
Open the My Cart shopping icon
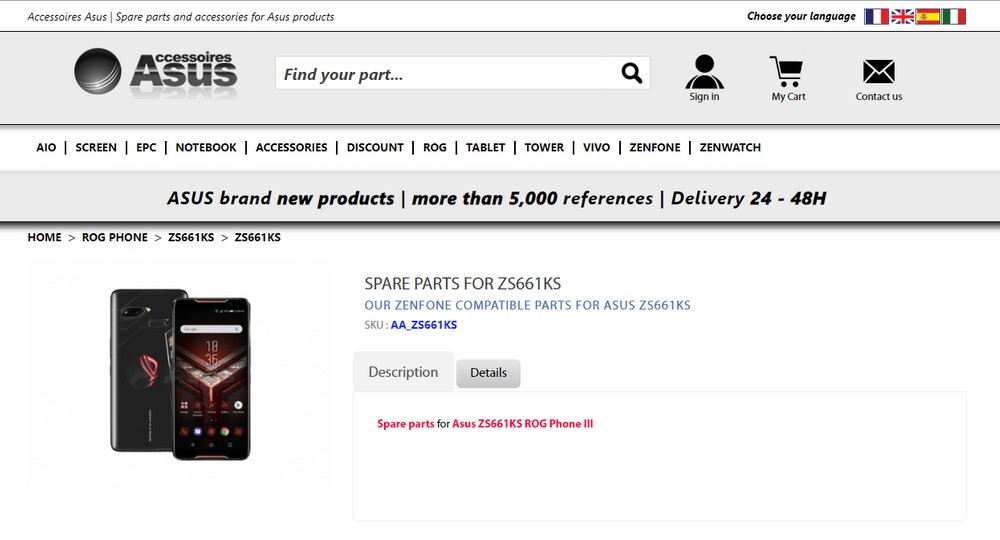click(788, 73)
